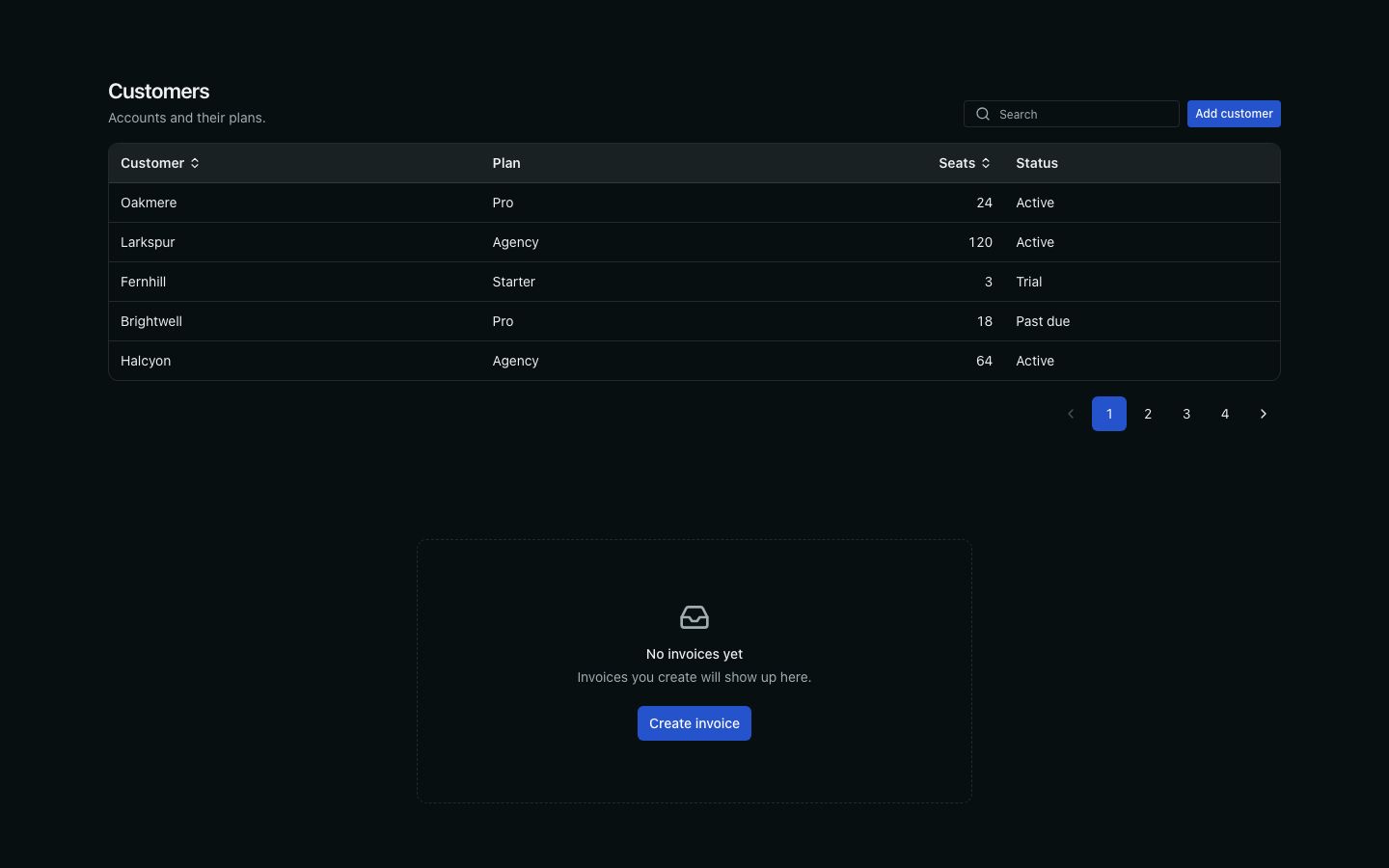This screenshot has height=868, width=1389.
Task: Click the empty inbox tray icon
Action: (x=694, y=617)
